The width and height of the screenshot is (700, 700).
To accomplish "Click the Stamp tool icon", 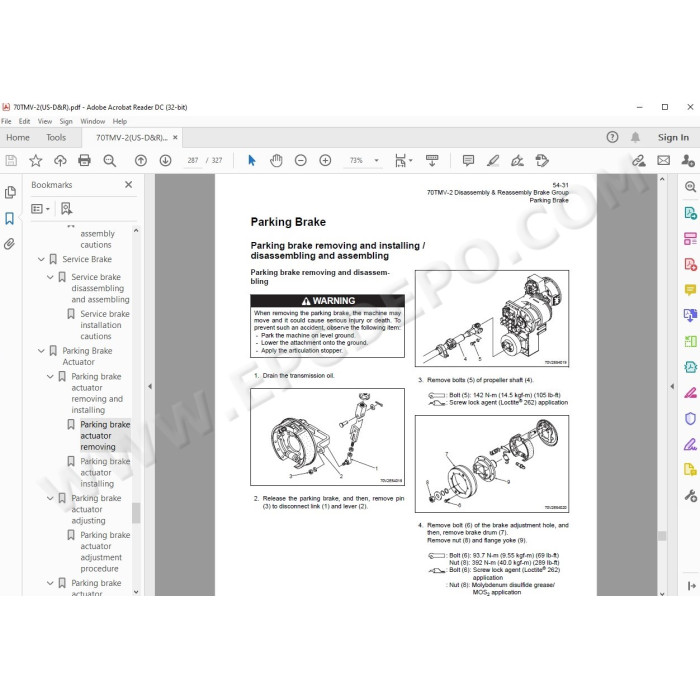I will click(542, 160).
